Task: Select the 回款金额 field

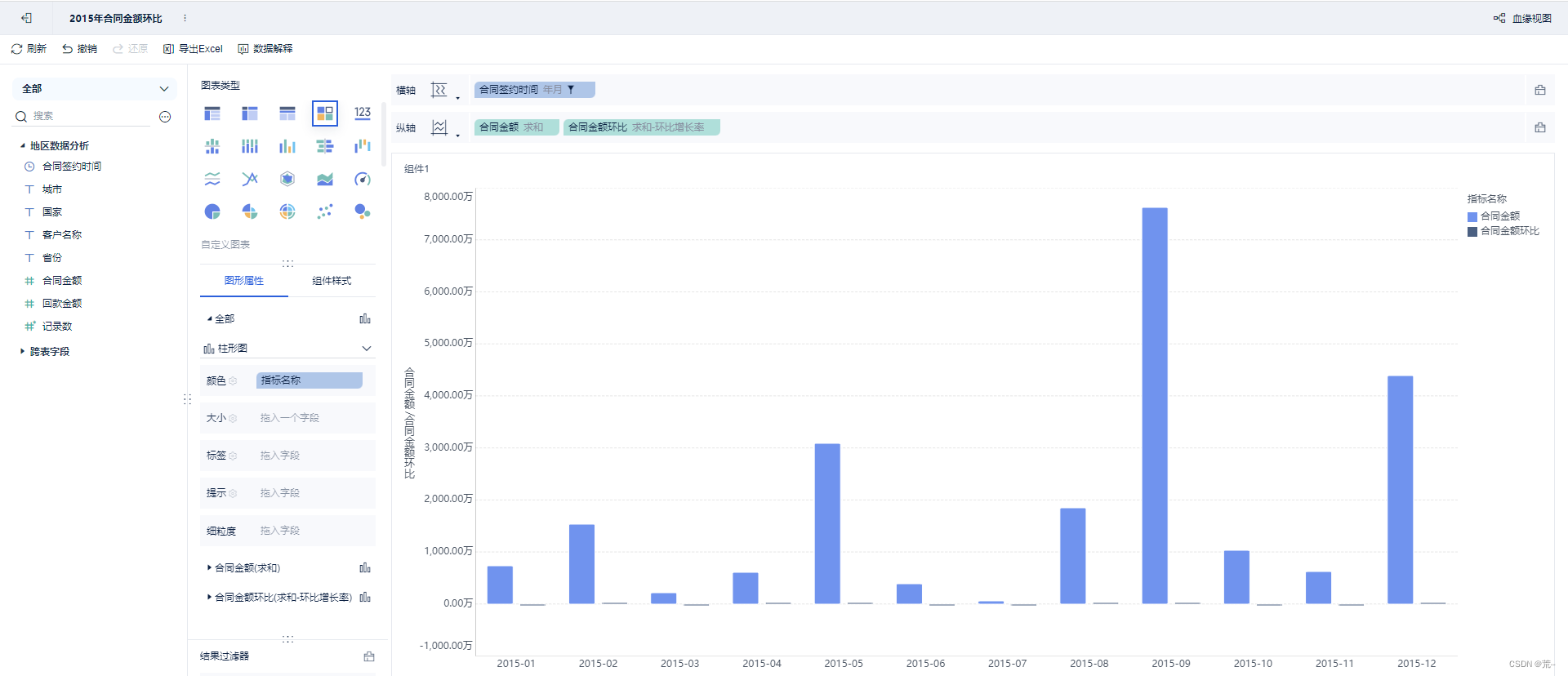Action: click(62, 304)
